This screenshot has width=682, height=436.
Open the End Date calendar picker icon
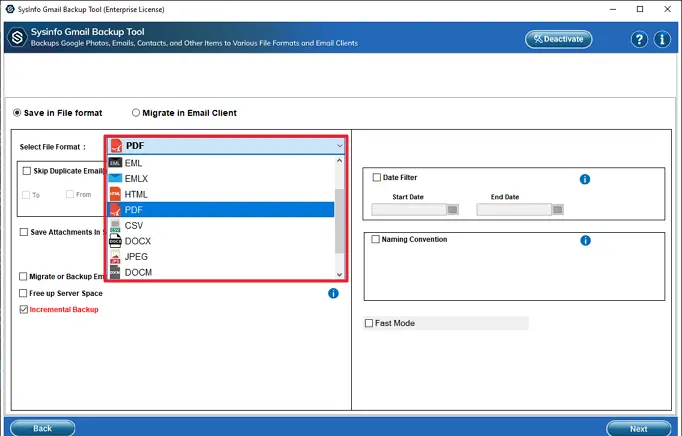pos(558,210)
